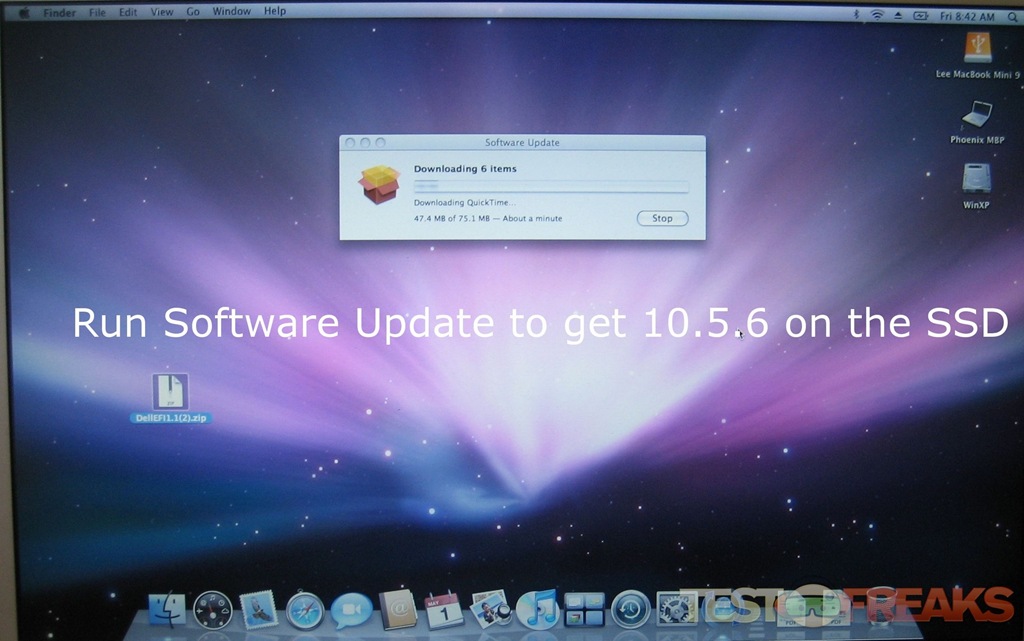Open System Preferences from the Dock
This screenshot has height=641, width=1024.
tap(676, 608)
